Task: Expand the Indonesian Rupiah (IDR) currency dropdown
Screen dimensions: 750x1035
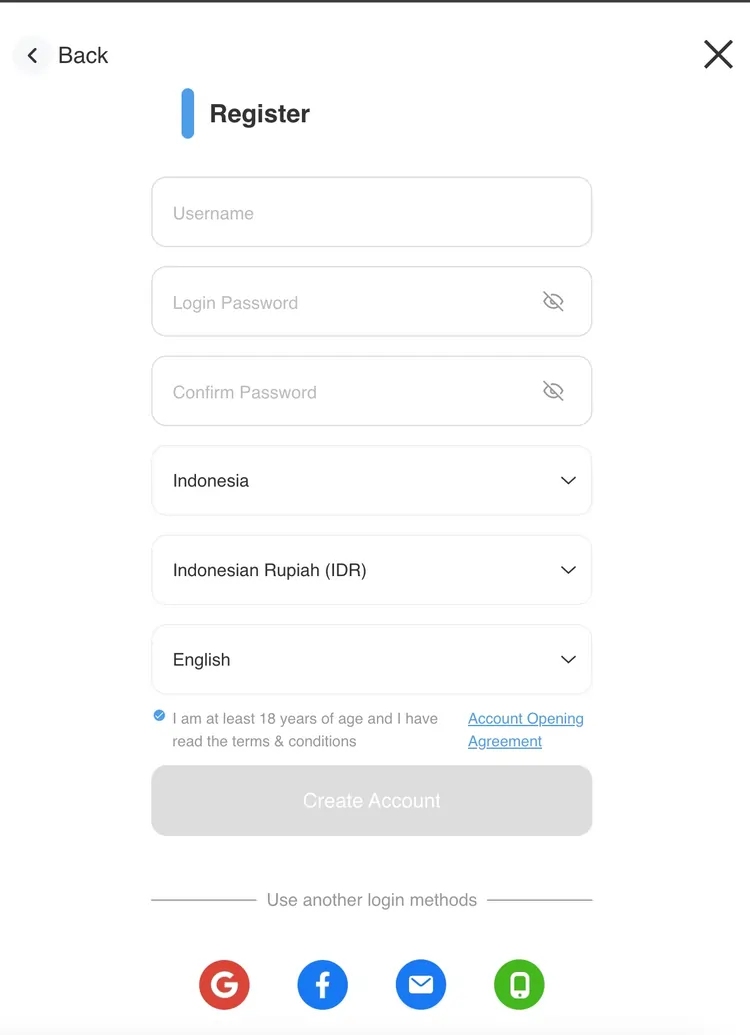Action: pyautogui.click(x=371, y=570)
